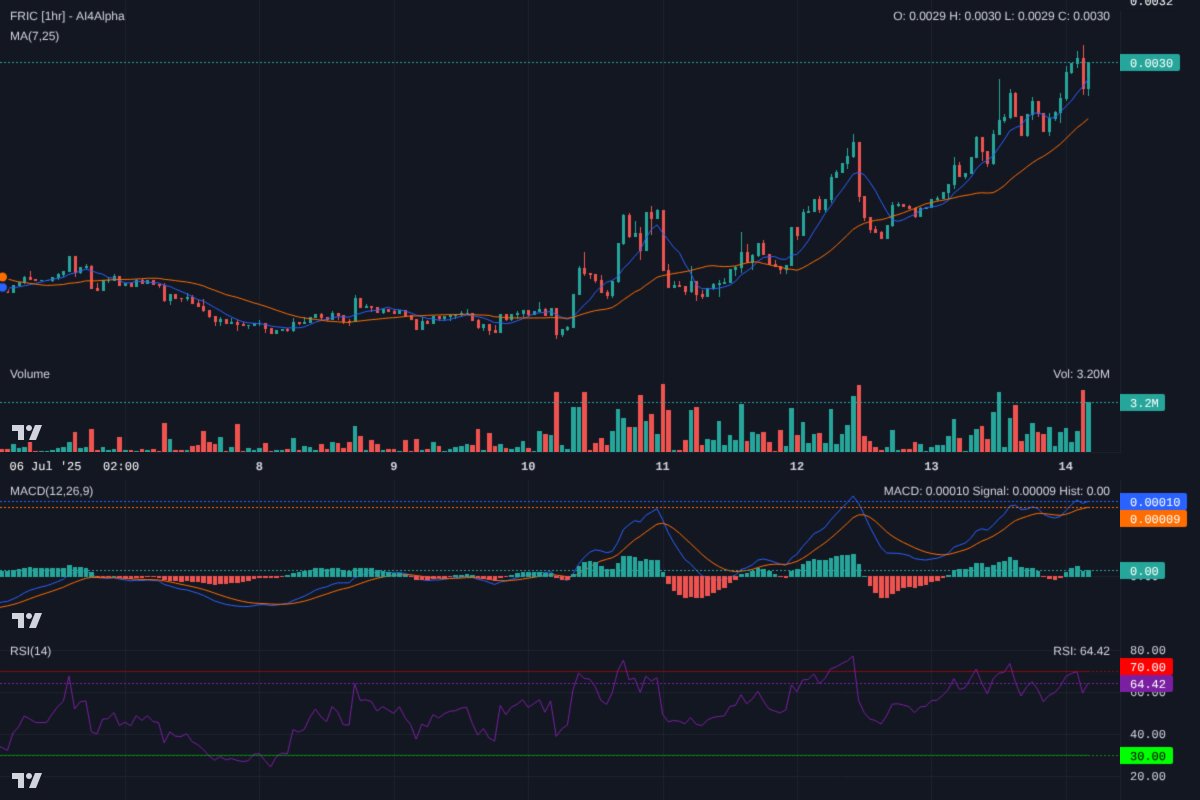The image size is (1200, 800).
Task: Click the Volume panel label
Action: coord(30,374)
